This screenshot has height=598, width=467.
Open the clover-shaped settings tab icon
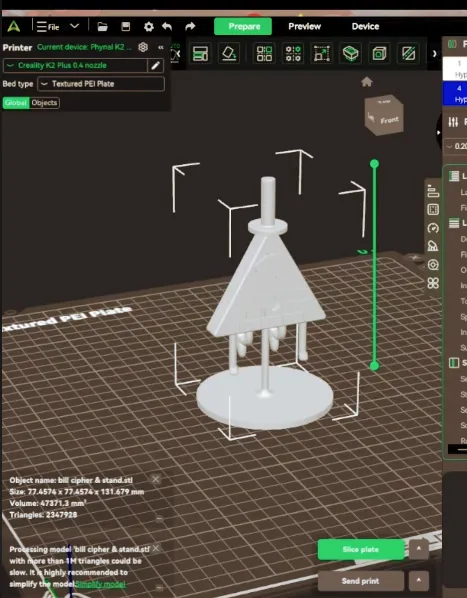[433, 283]
